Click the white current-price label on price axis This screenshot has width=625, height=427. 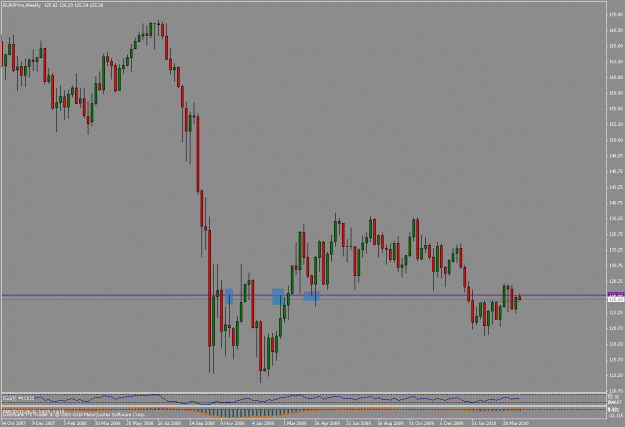[615, 299]
